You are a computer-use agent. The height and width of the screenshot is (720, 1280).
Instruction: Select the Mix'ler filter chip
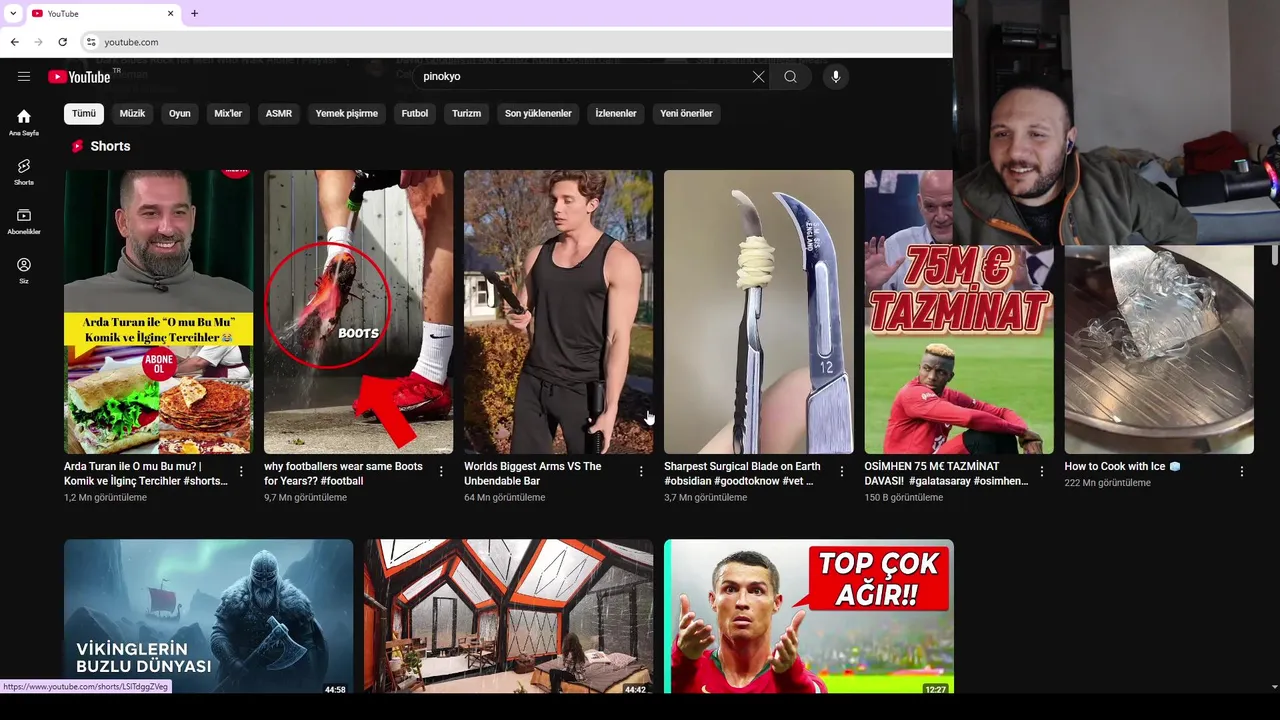click(x=228, y=113)
